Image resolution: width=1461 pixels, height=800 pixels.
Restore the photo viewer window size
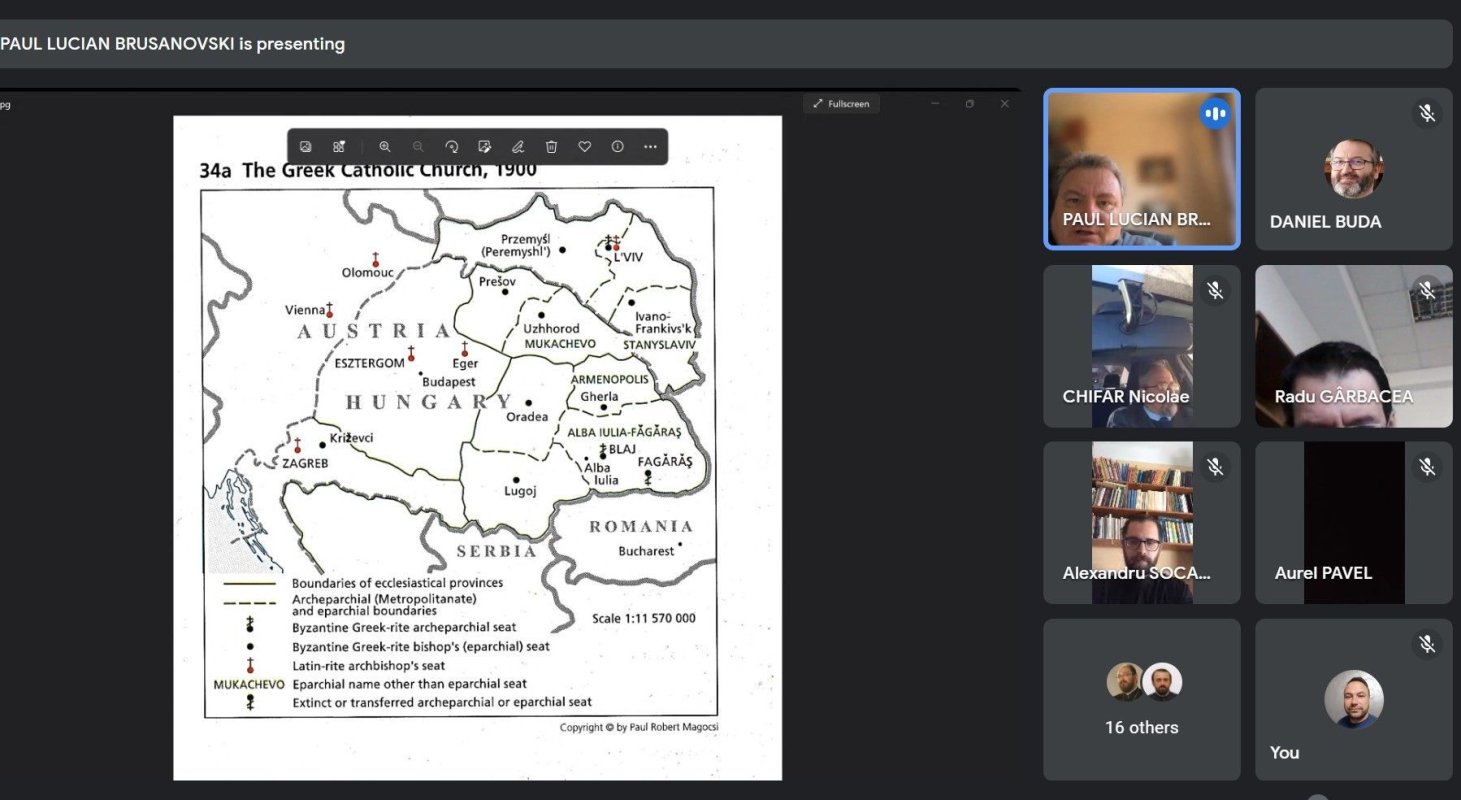click(969, 104)
